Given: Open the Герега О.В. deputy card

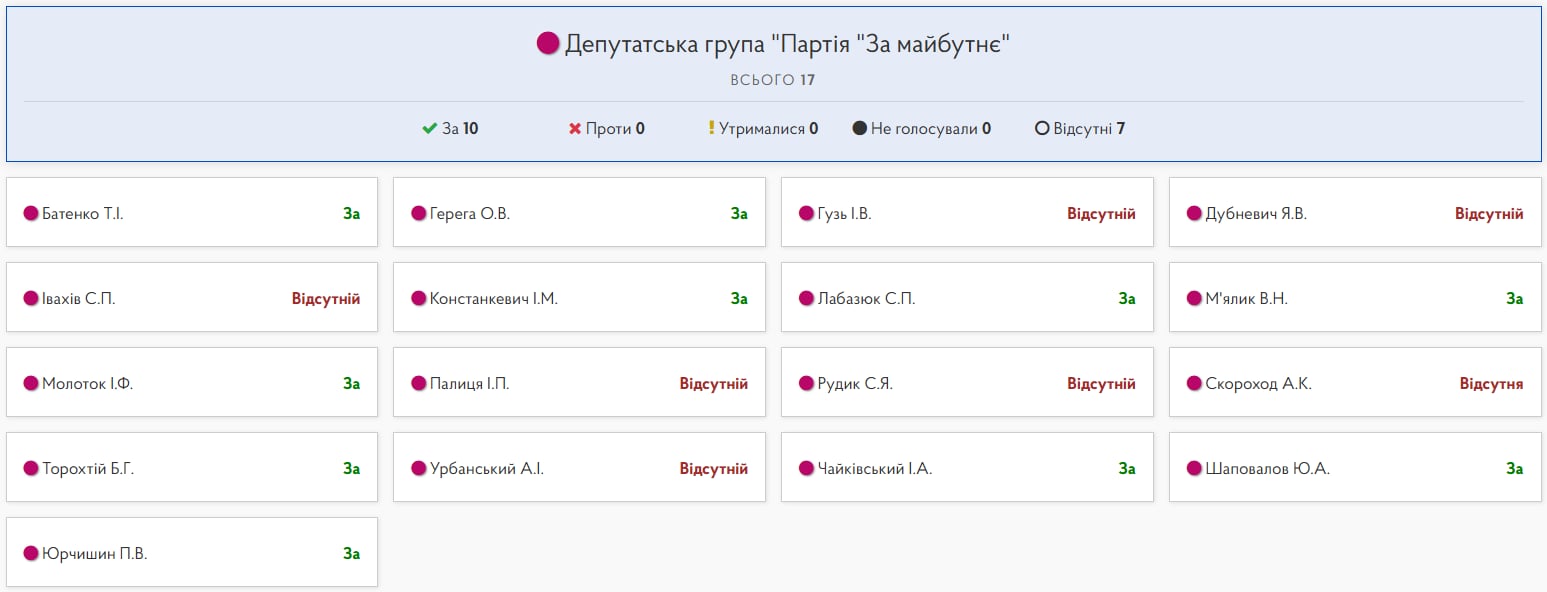Looking at the screenshot, I should [579, 213].
